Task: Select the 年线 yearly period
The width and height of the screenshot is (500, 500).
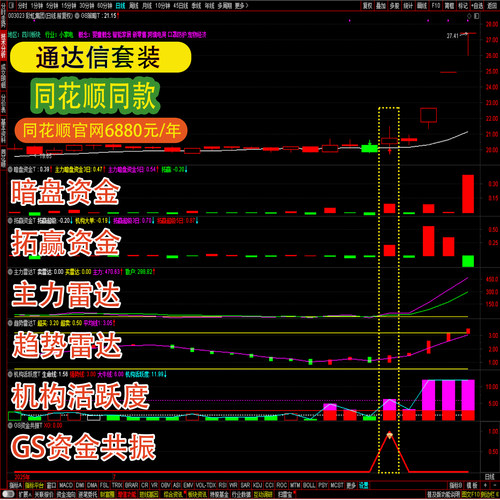Action: point(210,6)
